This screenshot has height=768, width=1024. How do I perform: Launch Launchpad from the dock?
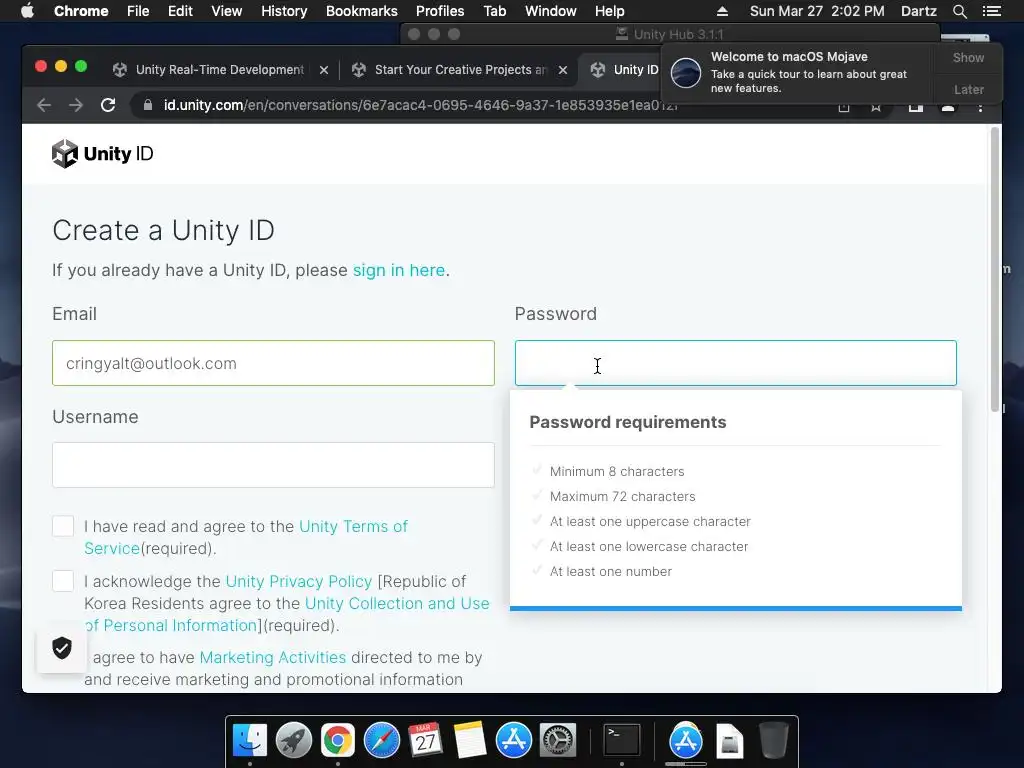point(293,741)
